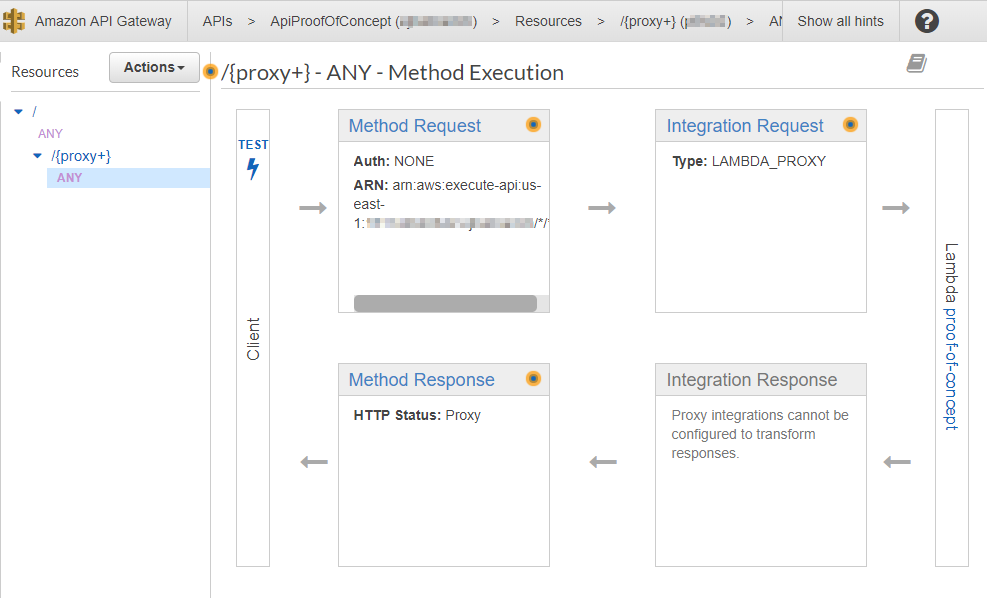Click the orange indicator on Integration Request header
The image size is (987, 598).
point(851,125)
